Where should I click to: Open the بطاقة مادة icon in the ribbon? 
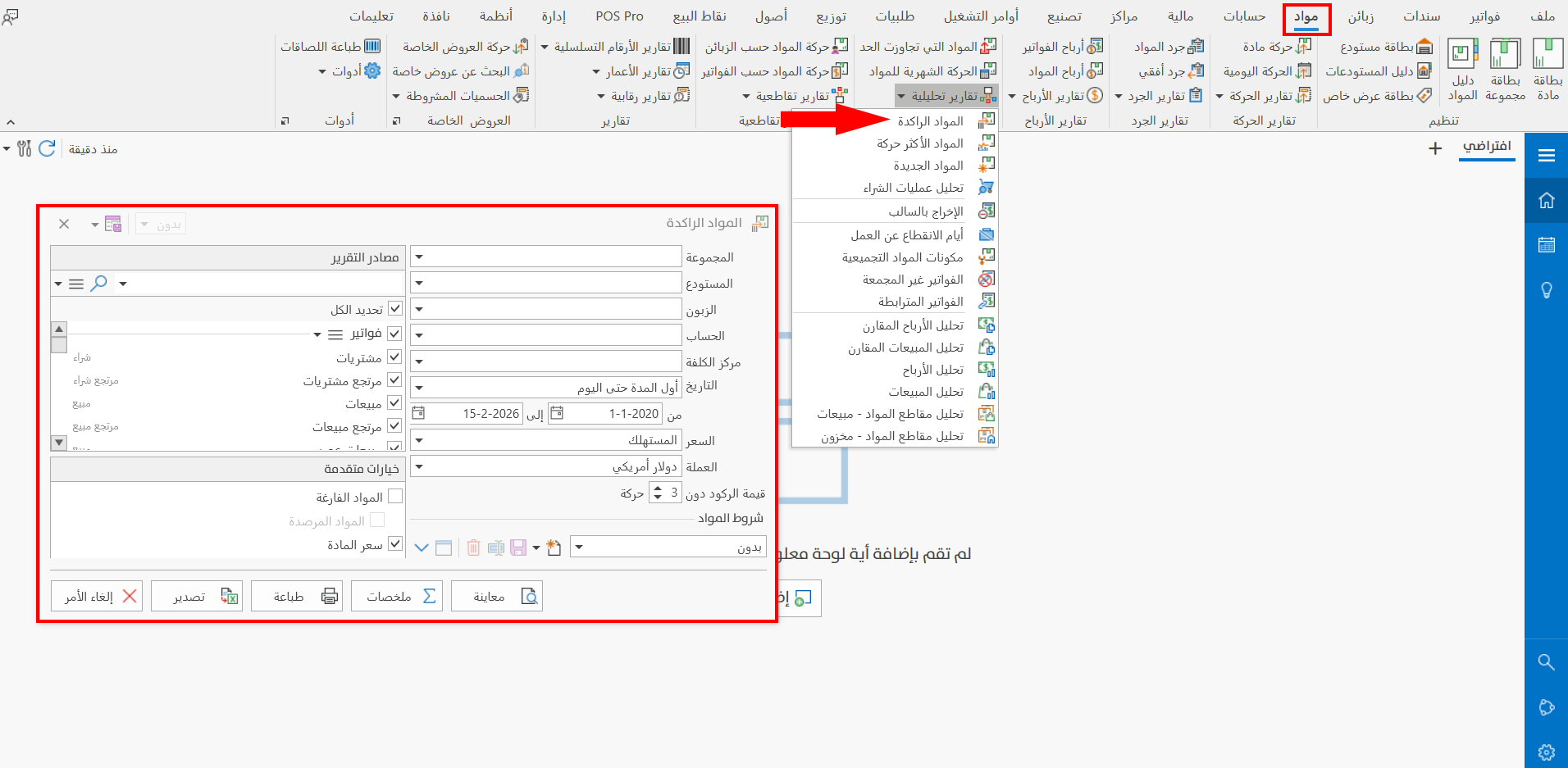point(1547,70)
